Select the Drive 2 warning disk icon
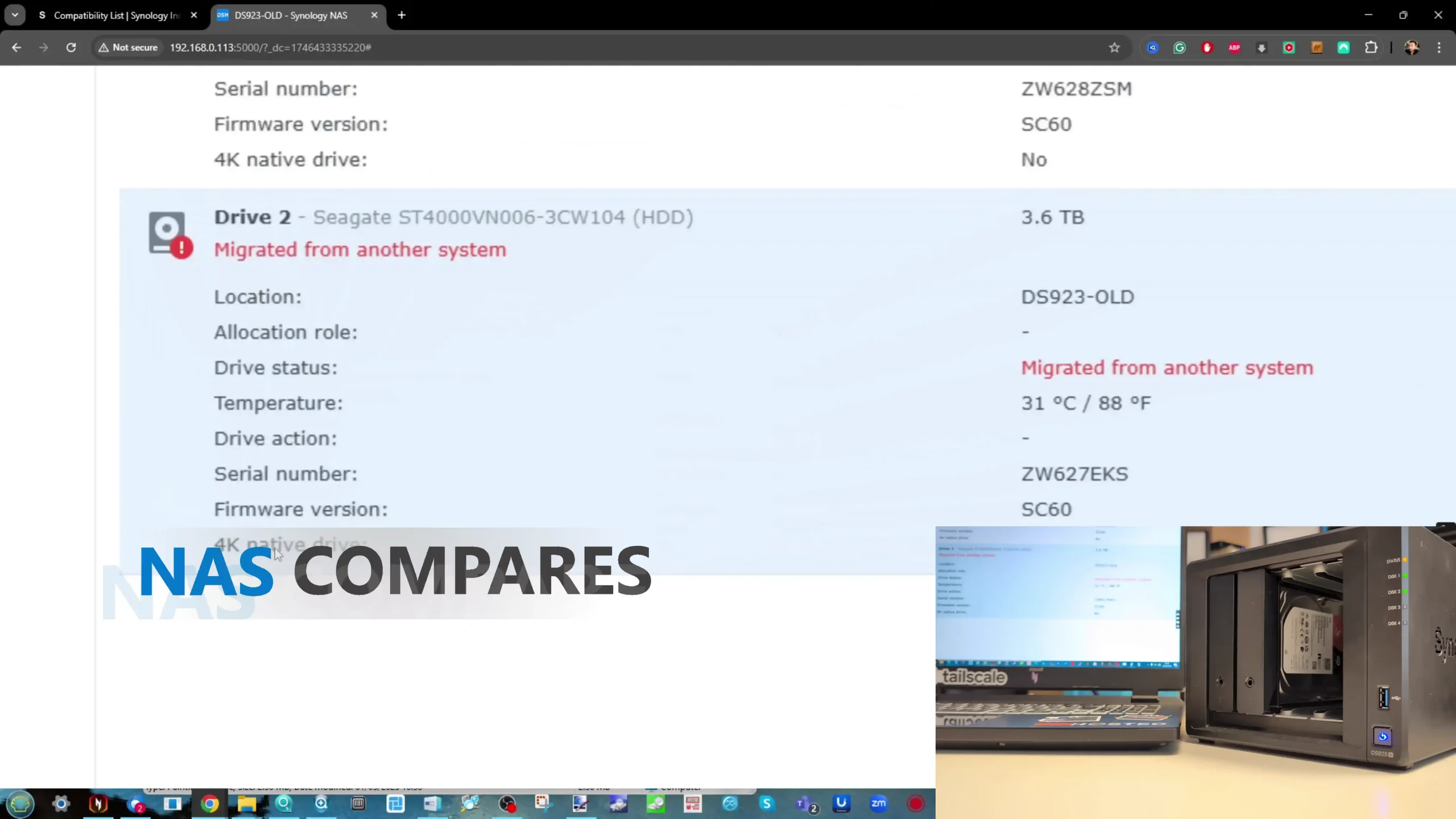The width and height of the screenshot is (1456, 819). pyautogui.click(x=171, y=235)
